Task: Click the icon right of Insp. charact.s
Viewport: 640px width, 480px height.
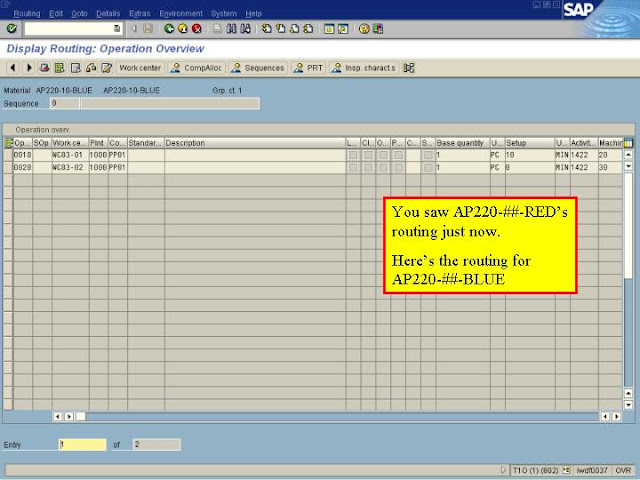Action: 409,68
